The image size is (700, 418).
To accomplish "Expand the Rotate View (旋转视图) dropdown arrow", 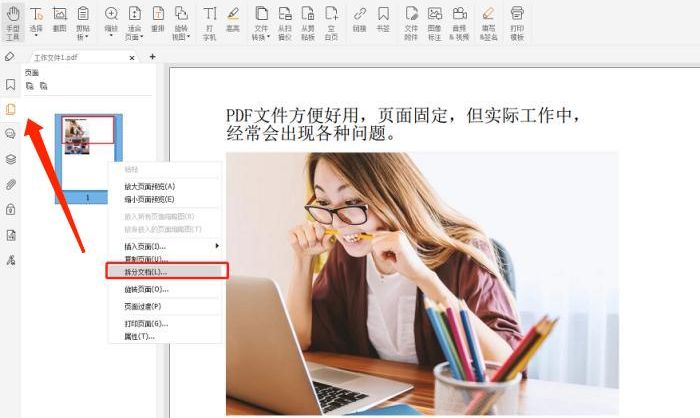I will coord(188,37).
